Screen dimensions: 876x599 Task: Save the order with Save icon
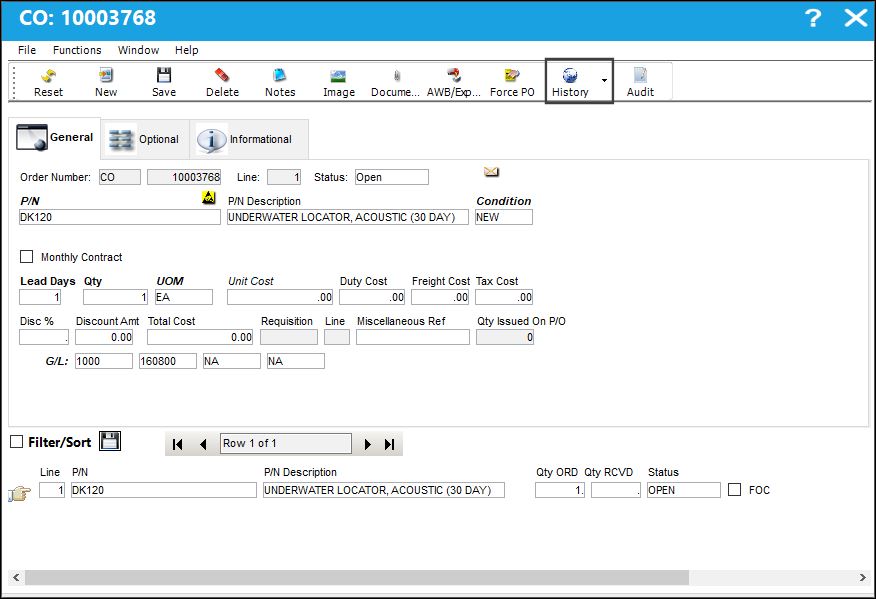tap(164, 82)
